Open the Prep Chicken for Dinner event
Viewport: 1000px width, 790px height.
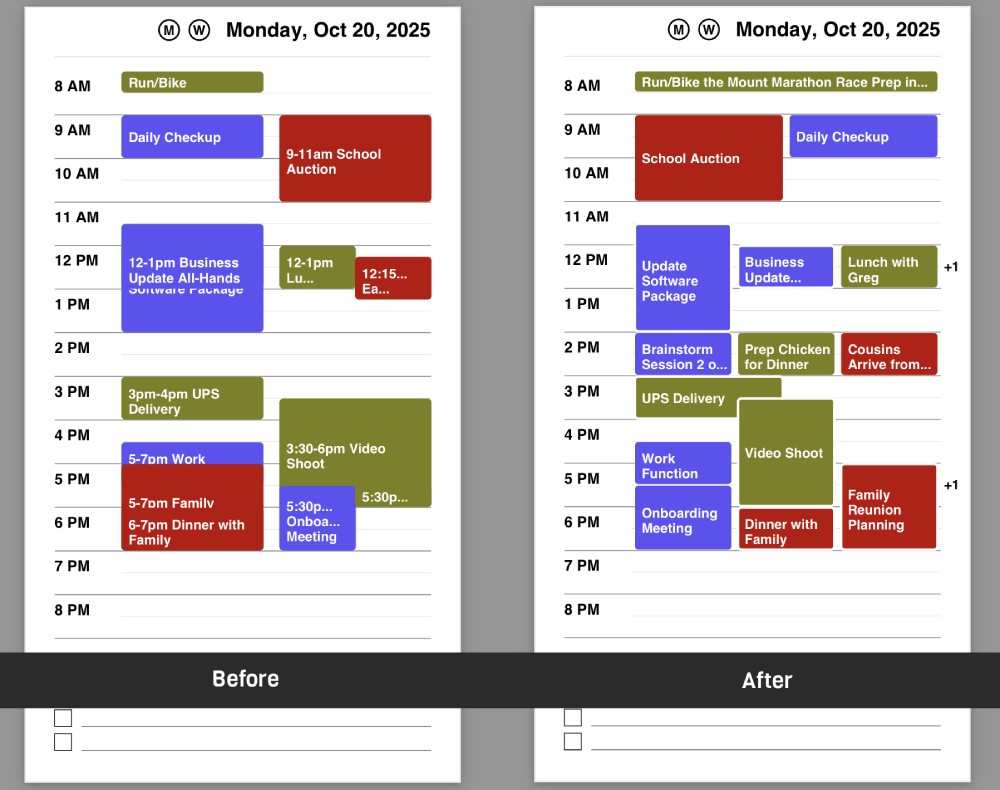[x=786, y=356]
